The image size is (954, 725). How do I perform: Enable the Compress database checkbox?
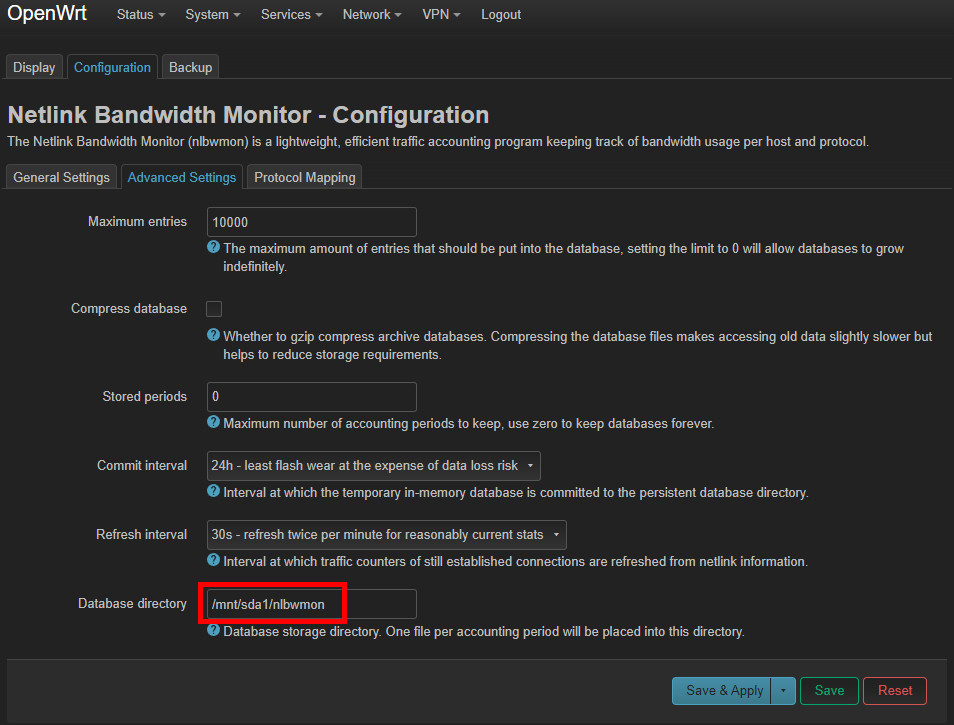coord(214,309)
